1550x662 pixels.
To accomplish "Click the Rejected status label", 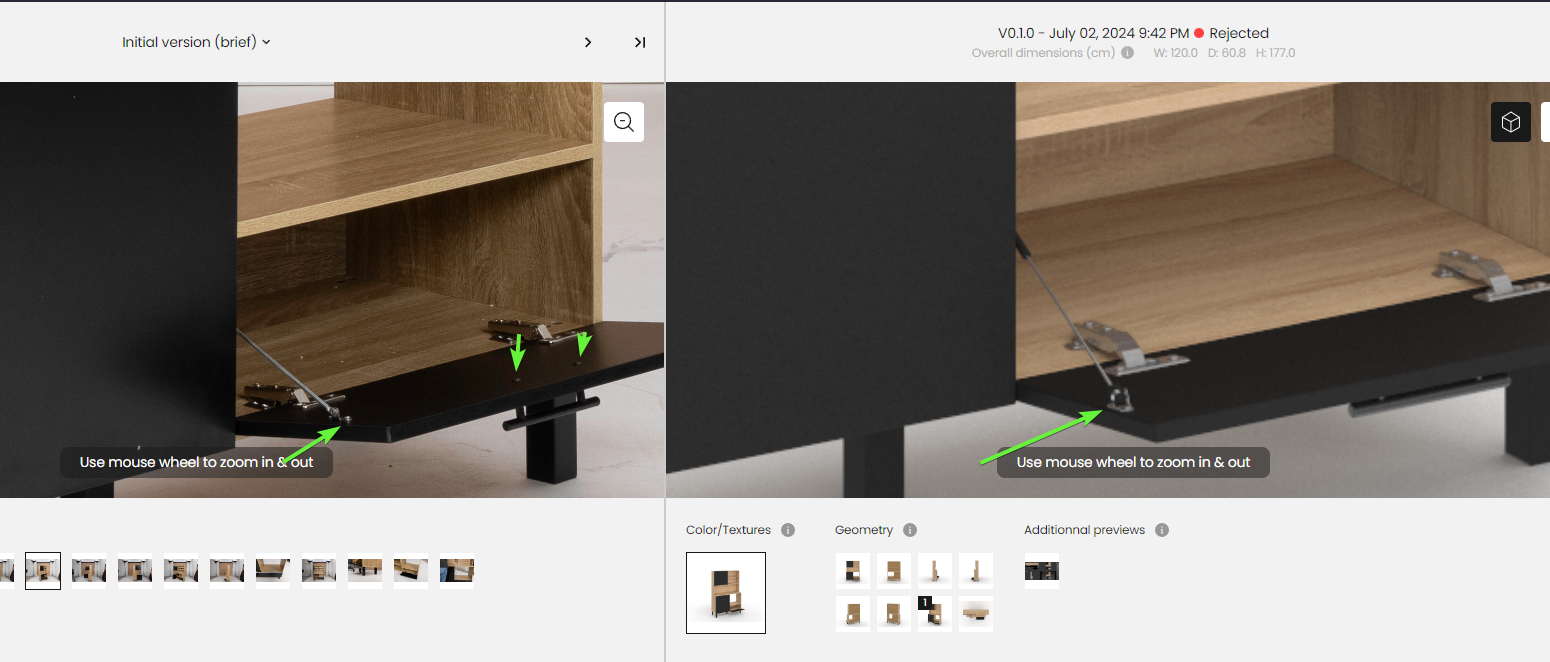I will point(1239,33).
